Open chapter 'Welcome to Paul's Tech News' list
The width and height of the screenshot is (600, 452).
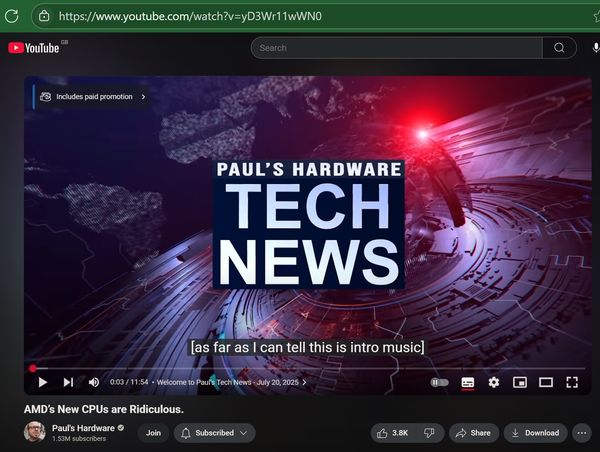(231, 382)
